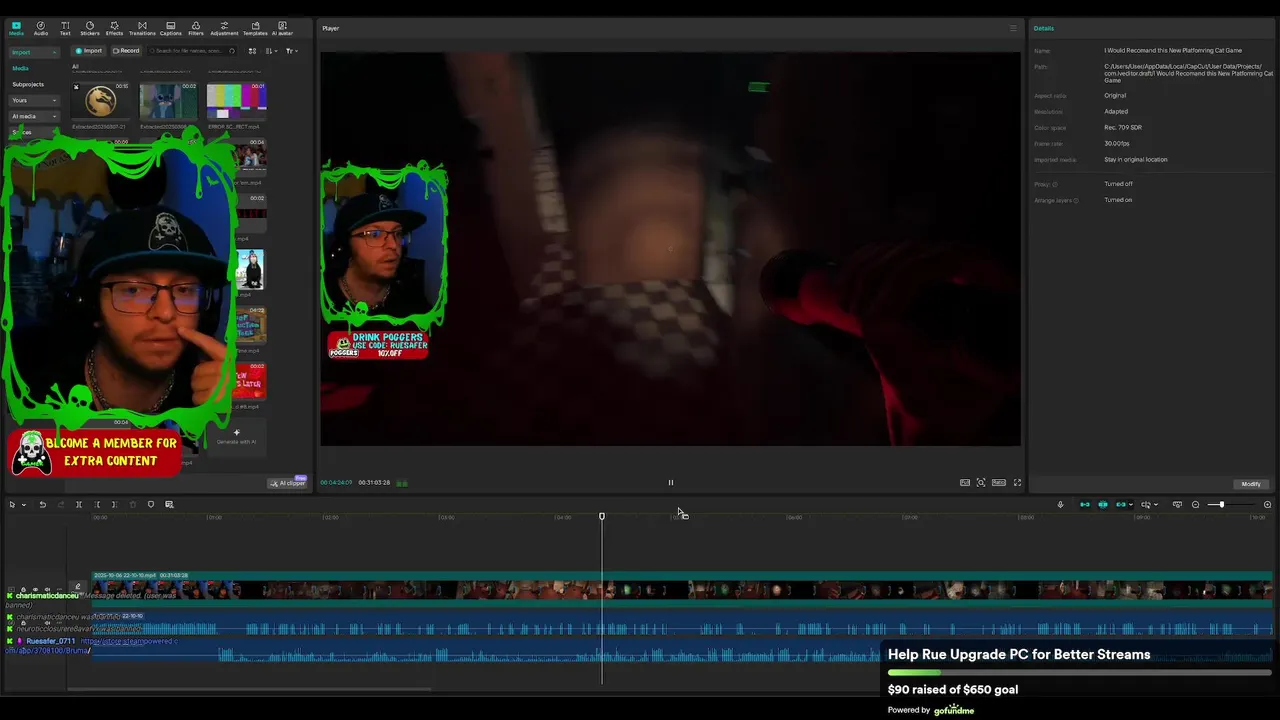
Task: Start voiceover recording microphone
Action: (x=1060, y=505)
